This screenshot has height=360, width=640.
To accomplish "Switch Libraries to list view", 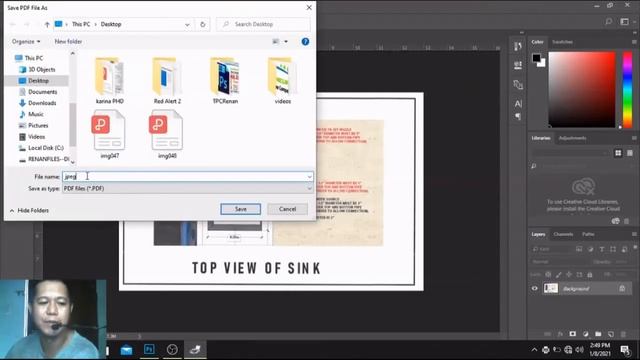I will click(630, 153).
